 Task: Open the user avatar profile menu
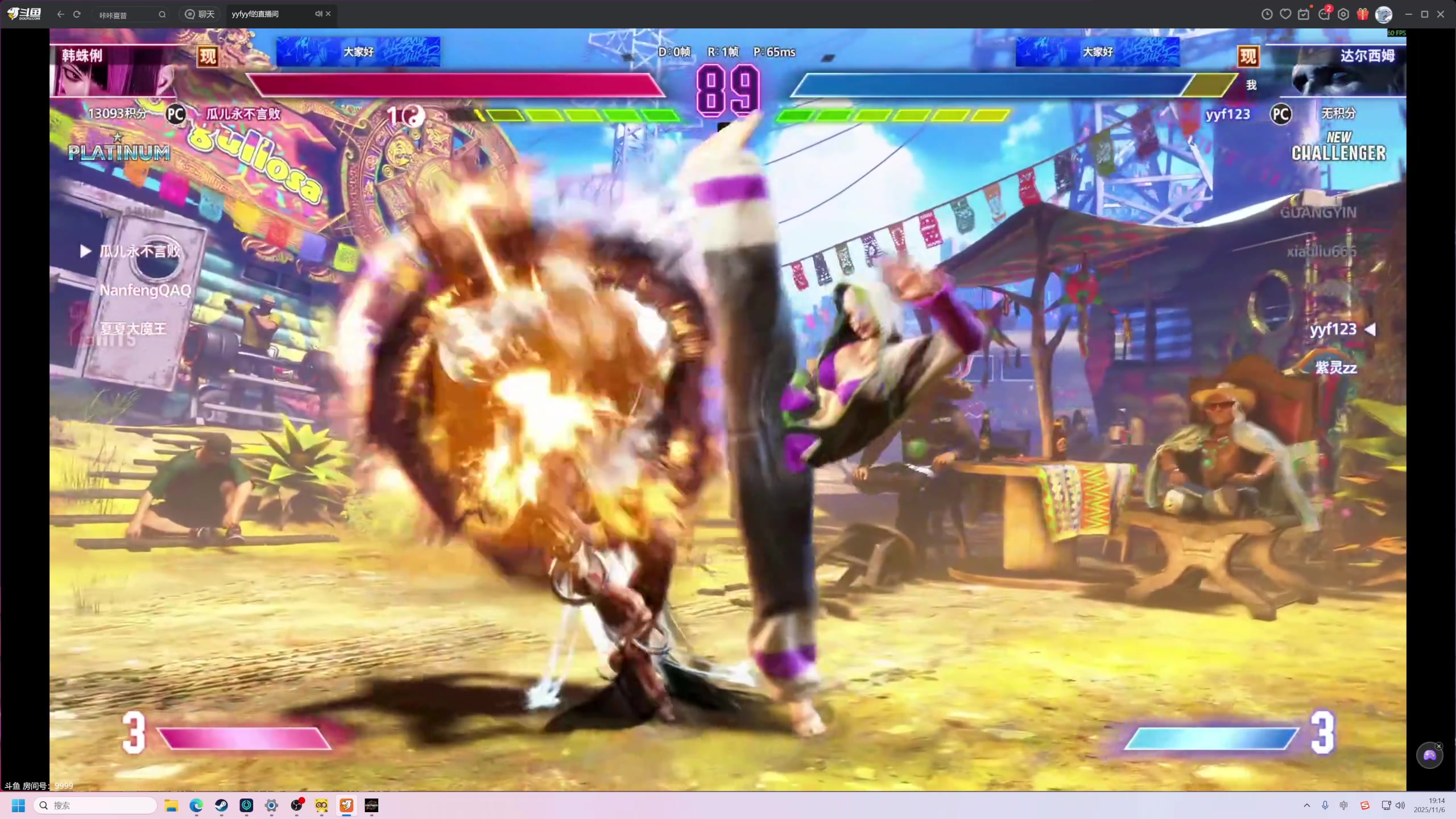click(x=1383, y=14)
